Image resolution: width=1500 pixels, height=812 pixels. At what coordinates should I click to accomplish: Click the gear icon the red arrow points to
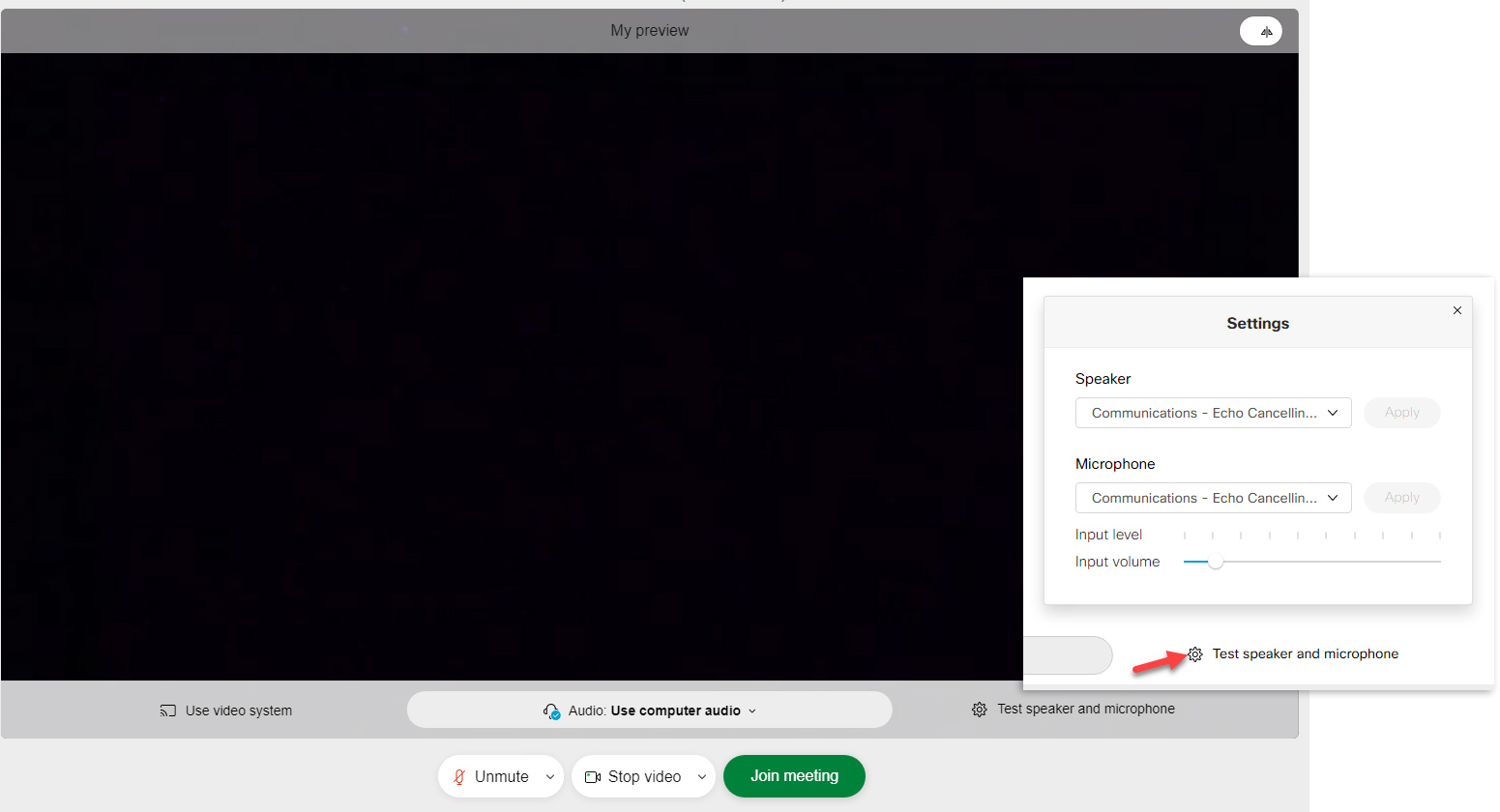(1195, 654)
